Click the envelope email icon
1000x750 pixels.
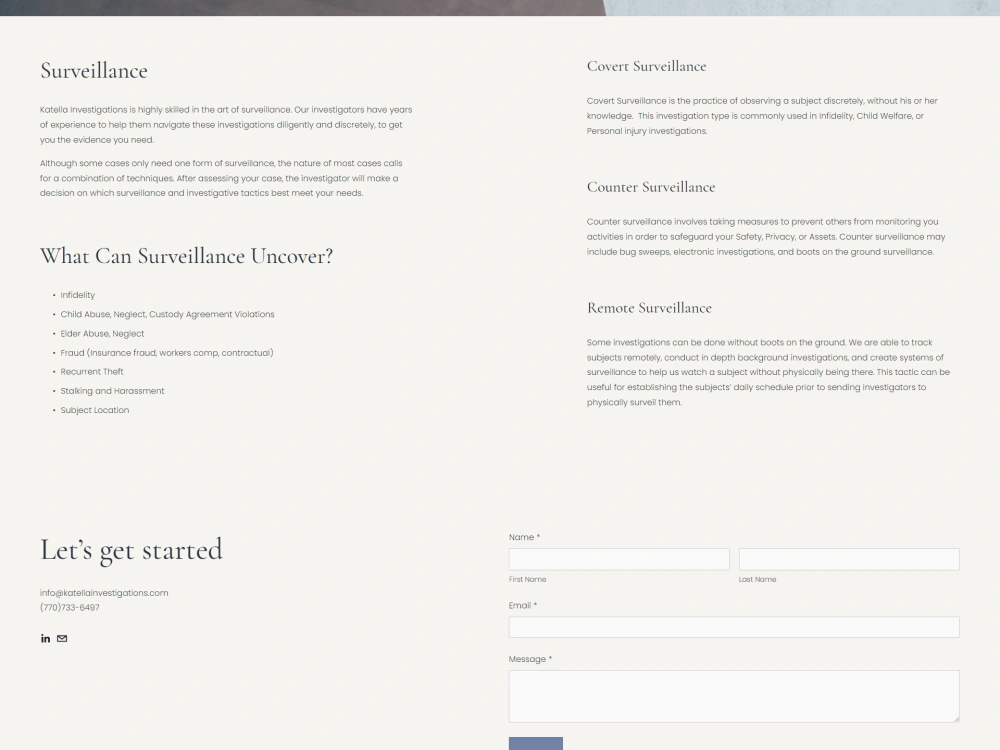62,638
